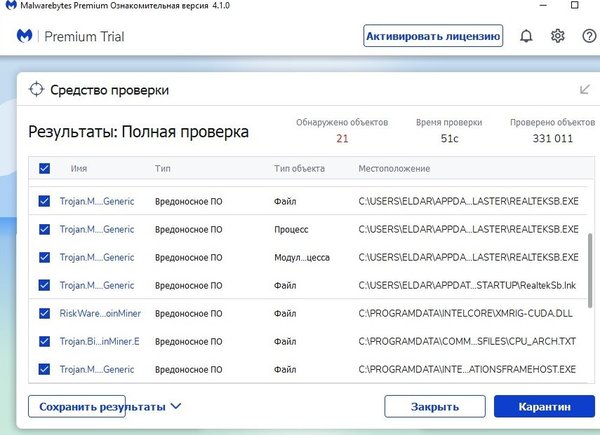Uncheck the Trojan.Bi...inMiner.E row checkbox
This screenshot has height=435, width=600.
tap(44, 341)
